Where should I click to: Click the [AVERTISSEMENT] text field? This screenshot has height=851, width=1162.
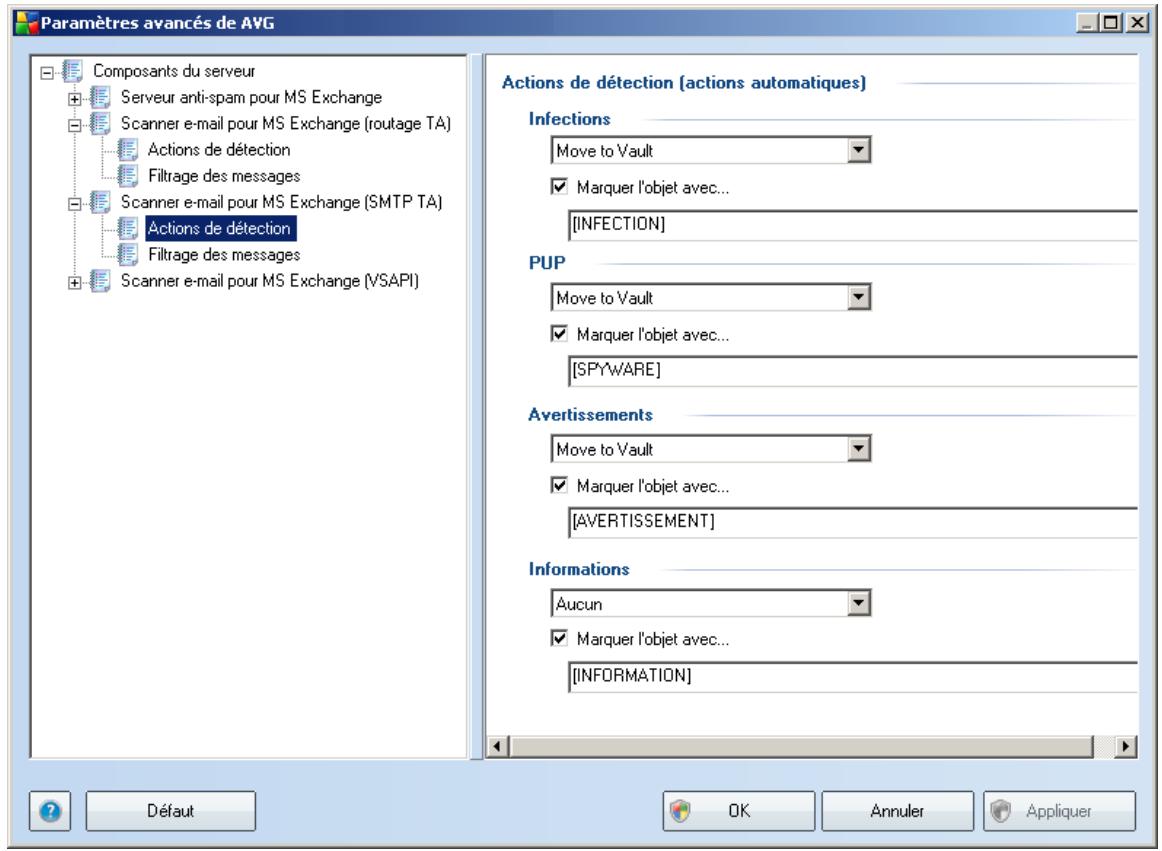[853, 522]
